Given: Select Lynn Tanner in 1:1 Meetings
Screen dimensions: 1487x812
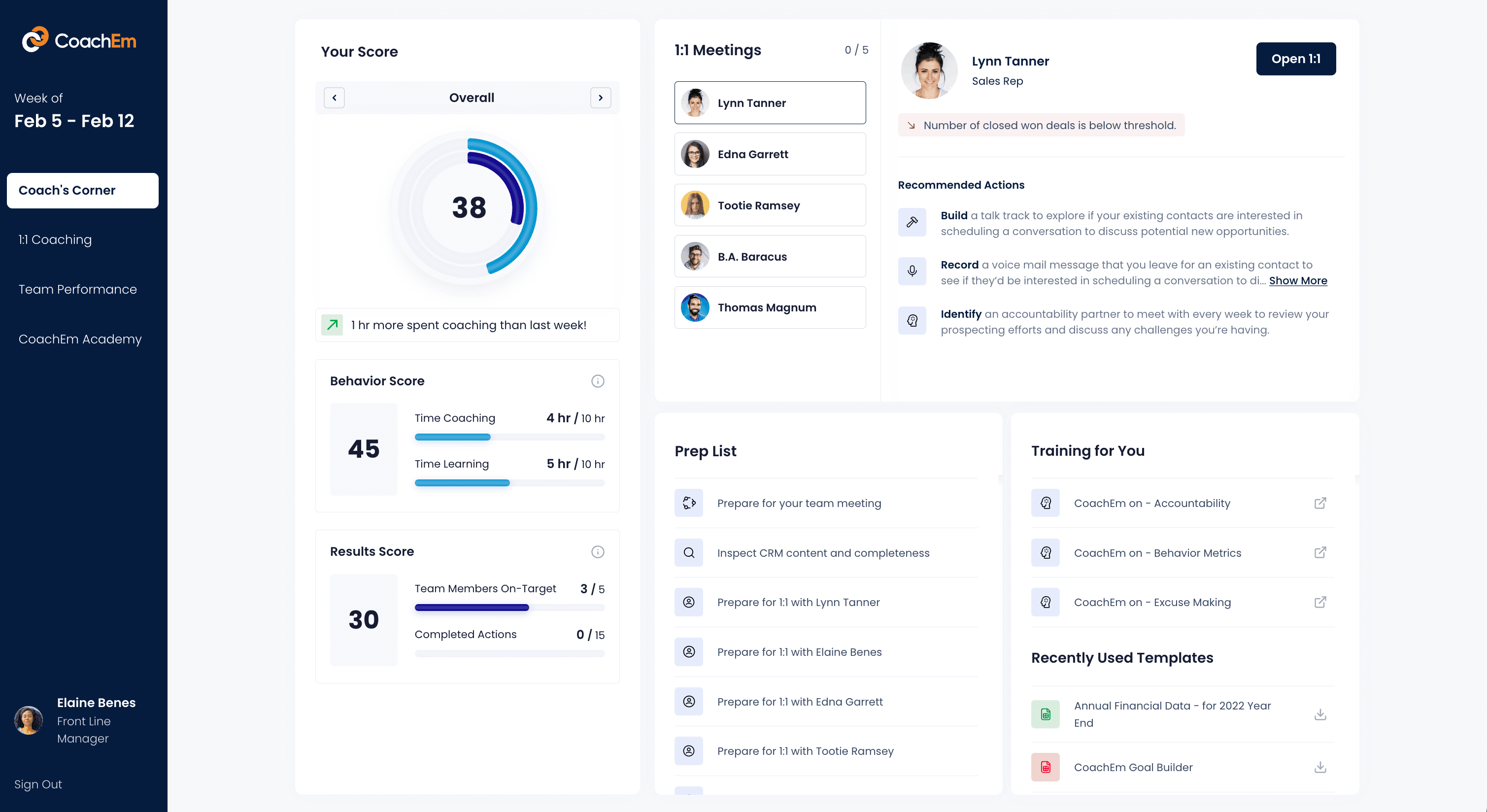Looking at the screenshot, I should point(770,102).
